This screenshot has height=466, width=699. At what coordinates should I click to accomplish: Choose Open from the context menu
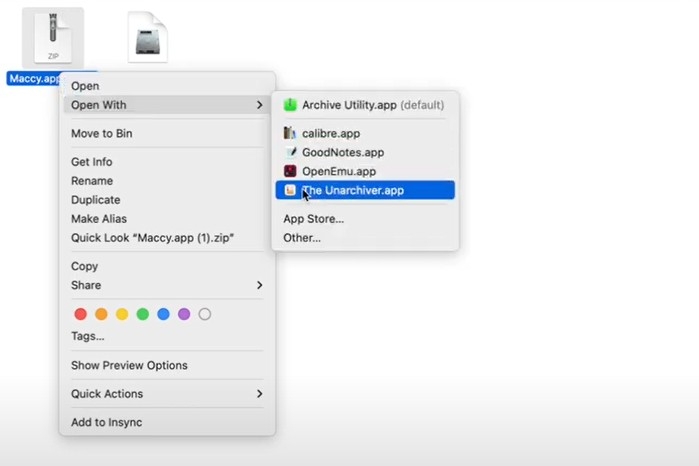click(167, 86)
